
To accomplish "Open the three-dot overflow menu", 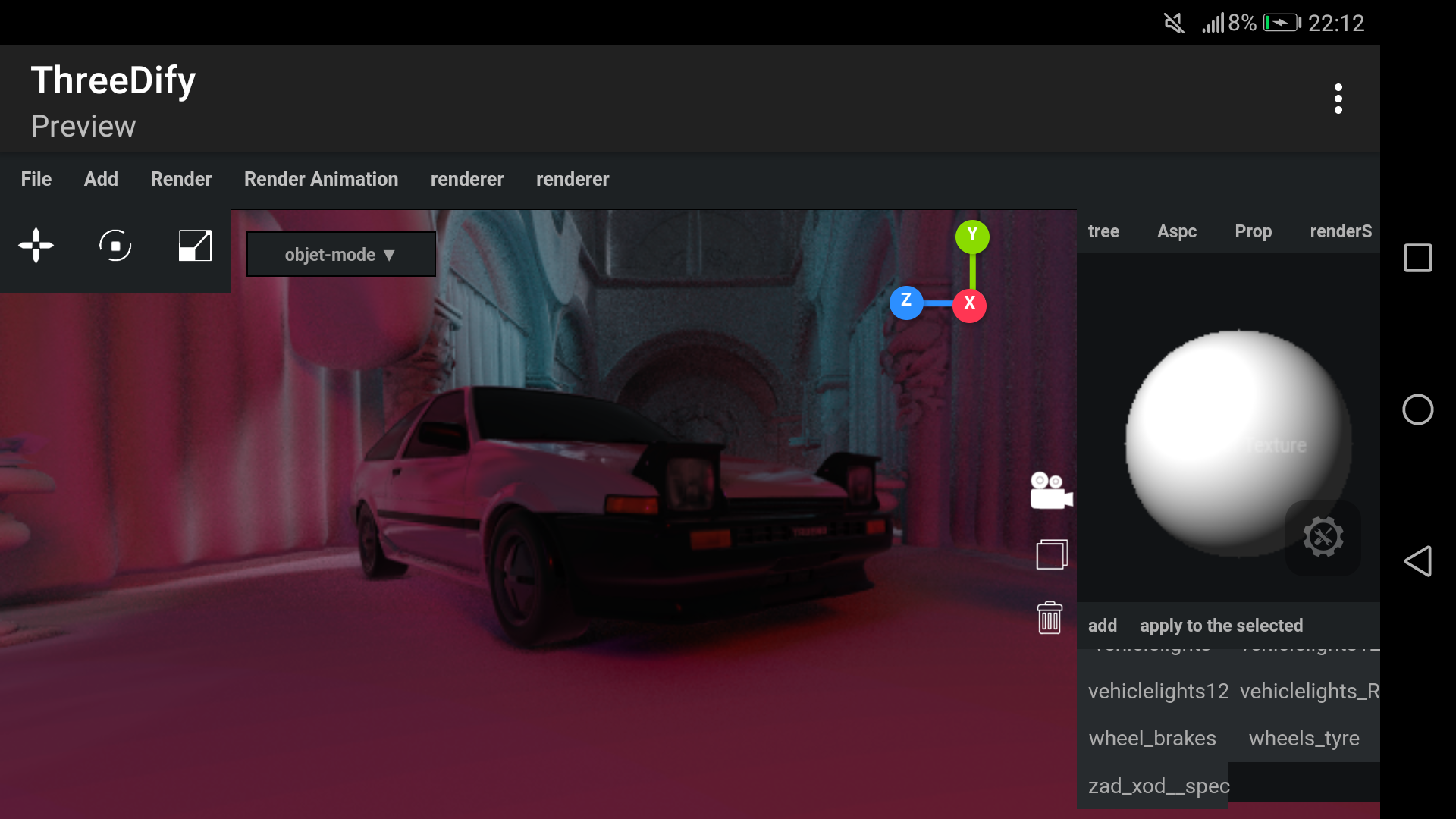I will tap(1338, 99).
